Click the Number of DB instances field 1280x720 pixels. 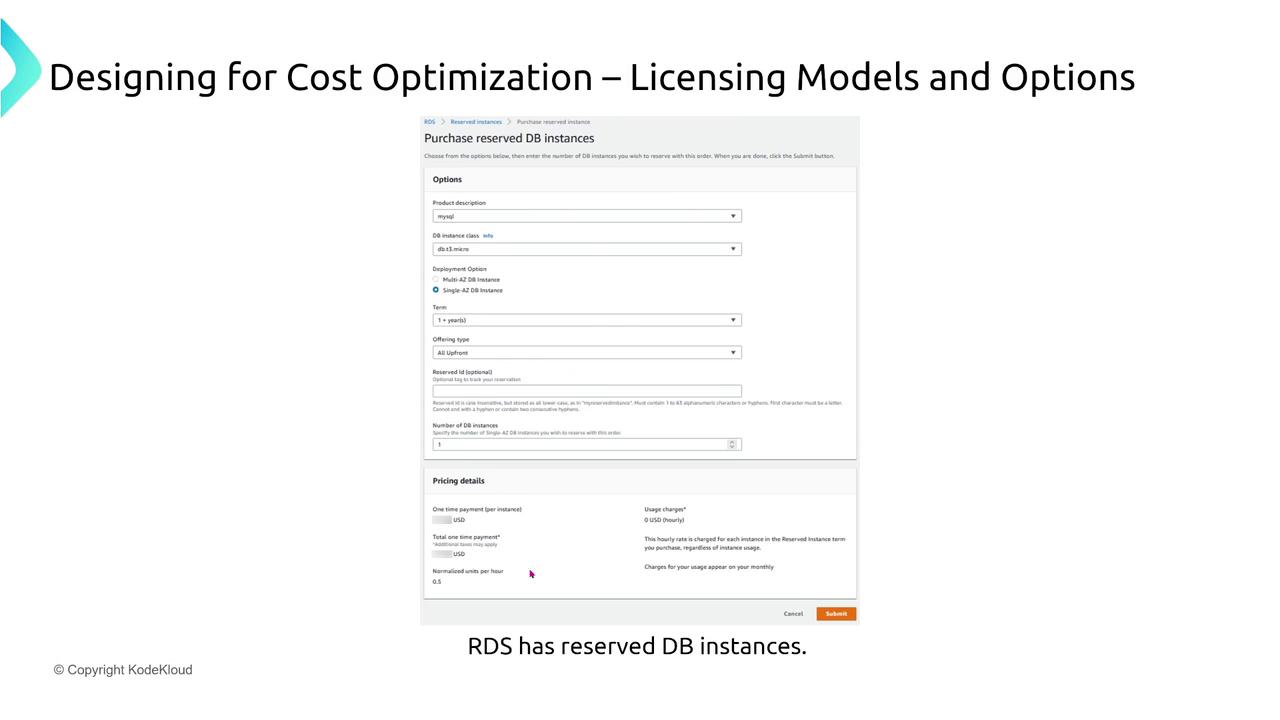pos(587,444)
